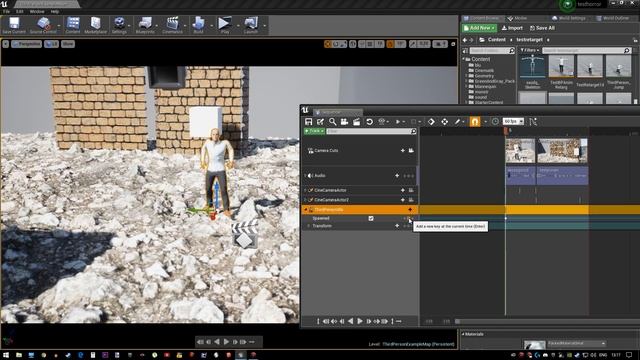Click the Sequencer Save As icon
The width and height of the screenshot is (640, 360).
[320, 122]
